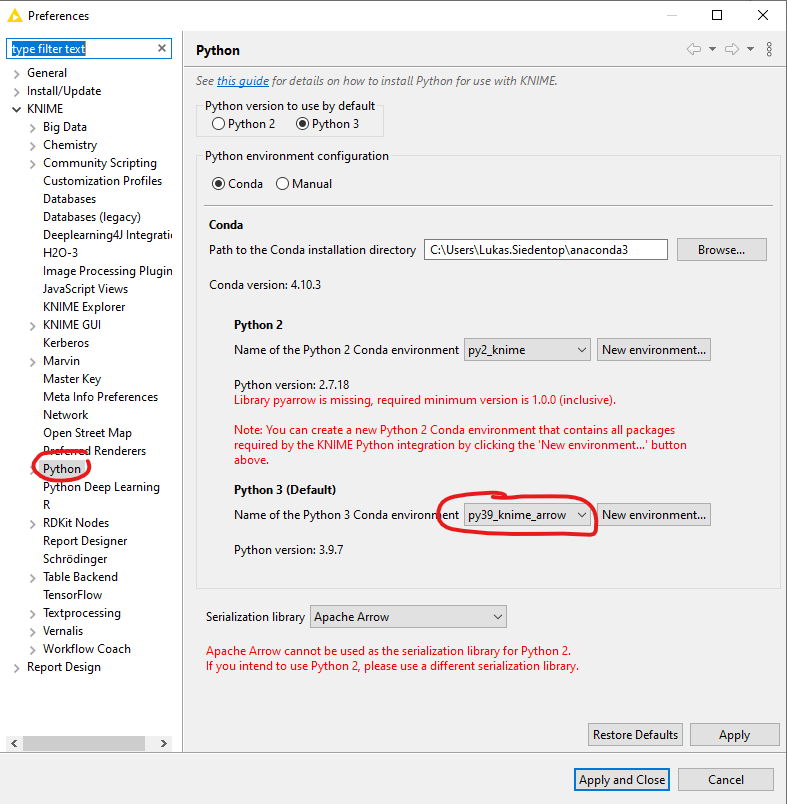Select the Python 2 default version radio
The height and width of the screenshot is (804, 787).
click(218, 124)
